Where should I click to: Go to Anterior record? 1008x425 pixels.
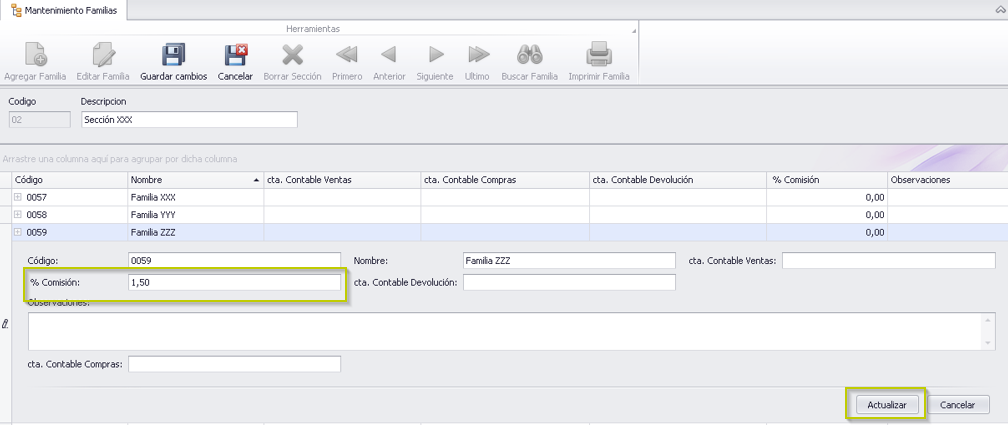pyautogui.click(x=389, y=55)
